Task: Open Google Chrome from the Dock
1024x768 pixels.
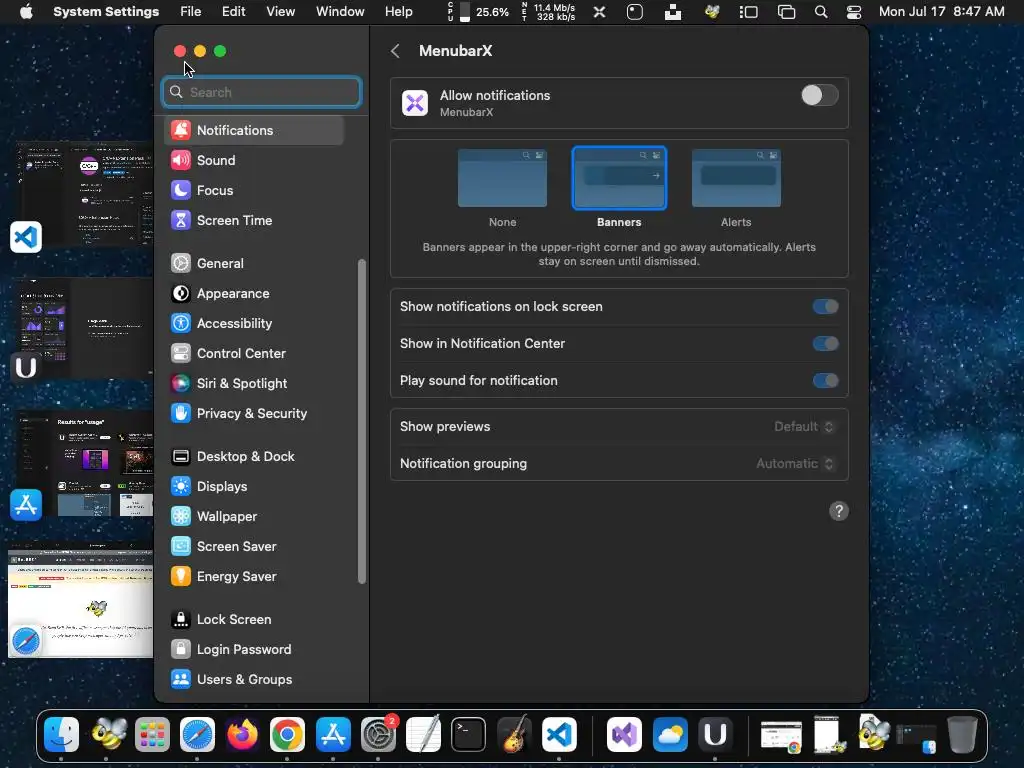Action: tap(287, 735)
